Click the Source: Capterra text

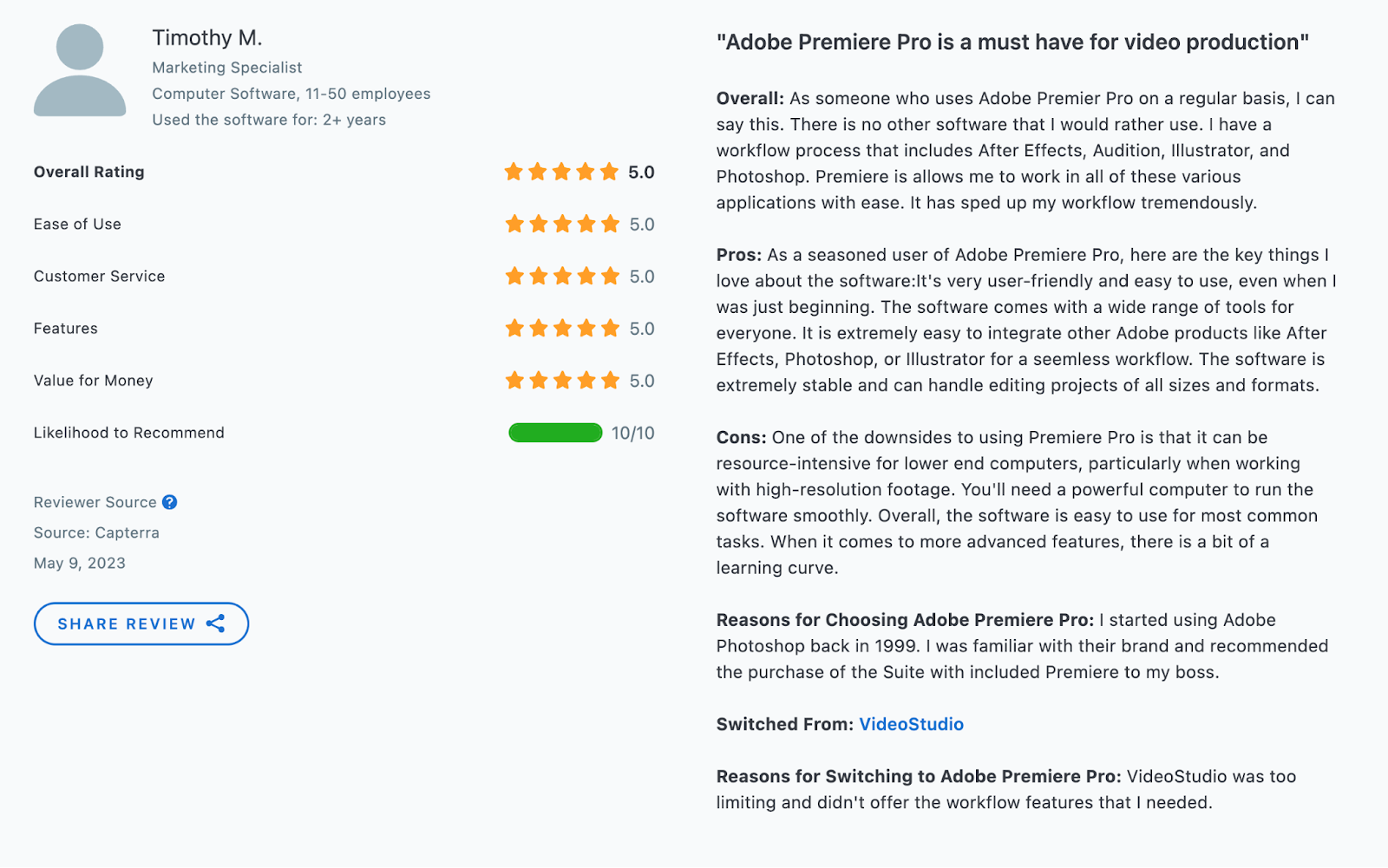tap(96, 532)
